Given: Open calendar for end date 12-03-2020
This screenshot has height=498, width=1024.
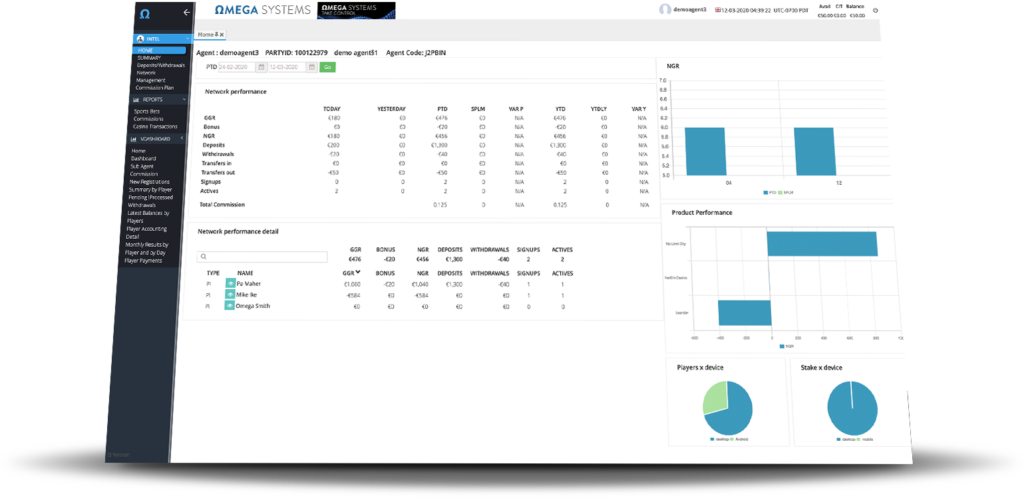Looking at the screenshot, I should pyautogui.click(x=312, y=67).
